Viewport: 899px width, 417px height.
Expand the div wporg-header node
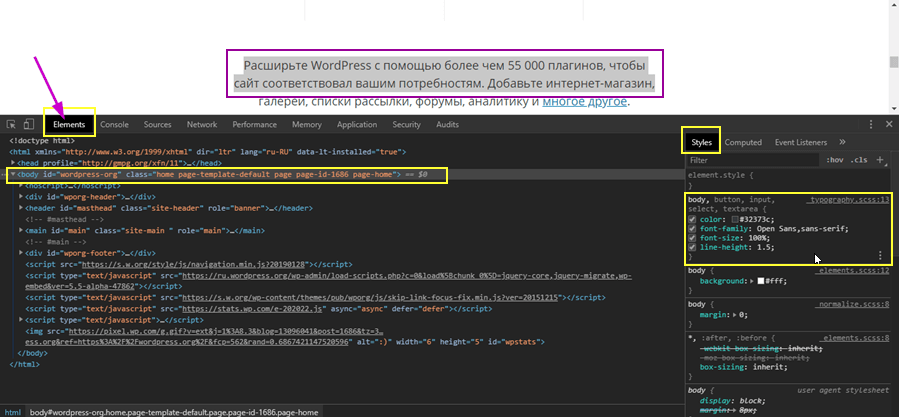coord(21,197)
